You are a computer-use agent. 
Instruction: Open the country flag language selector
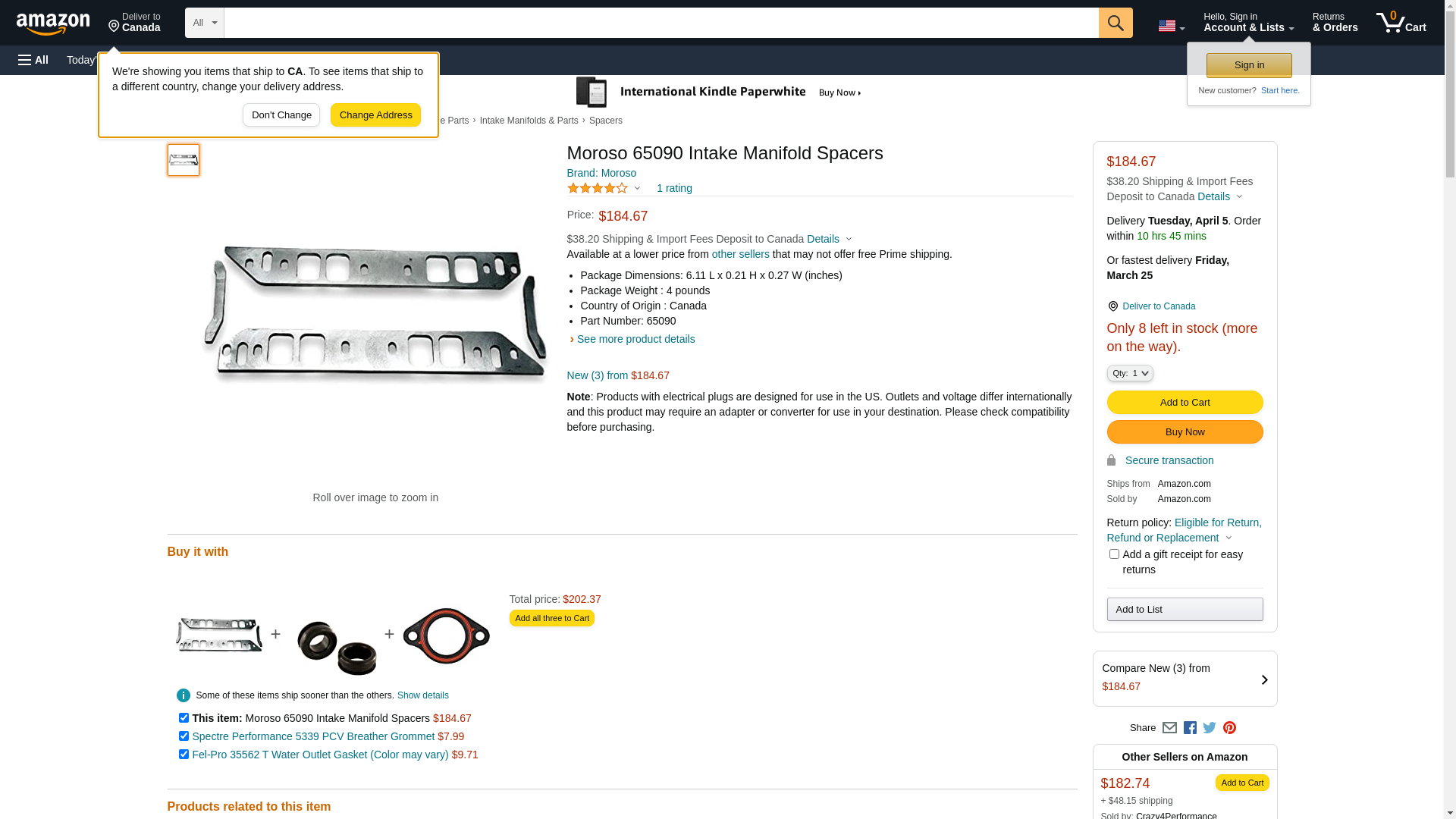tap(1171, 26)
